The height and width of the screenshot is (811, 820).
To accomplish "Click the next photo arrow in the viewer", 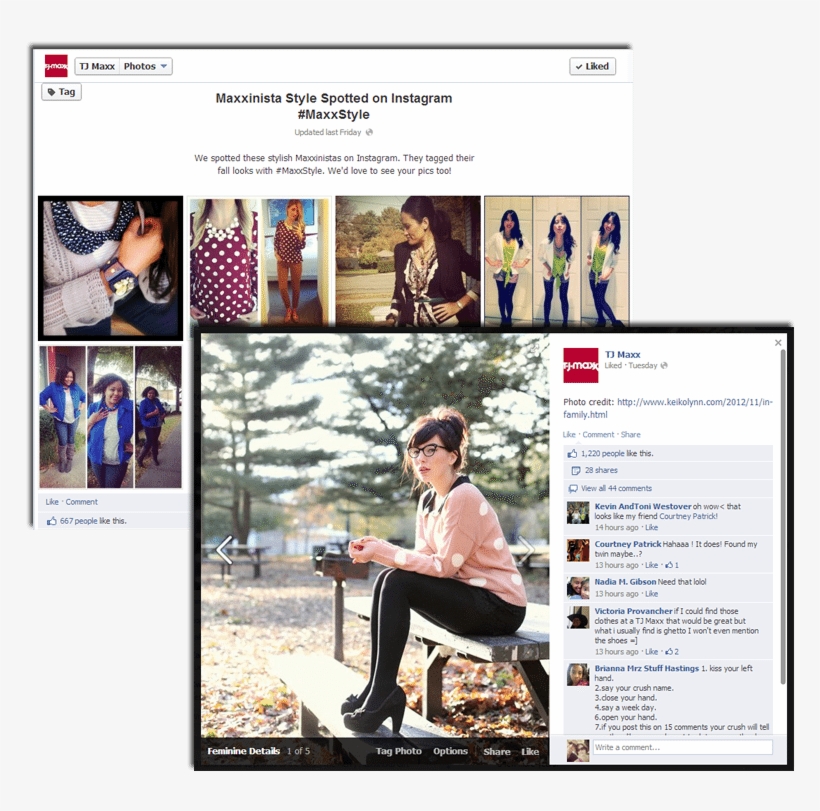I will click(x=530, y=551).
